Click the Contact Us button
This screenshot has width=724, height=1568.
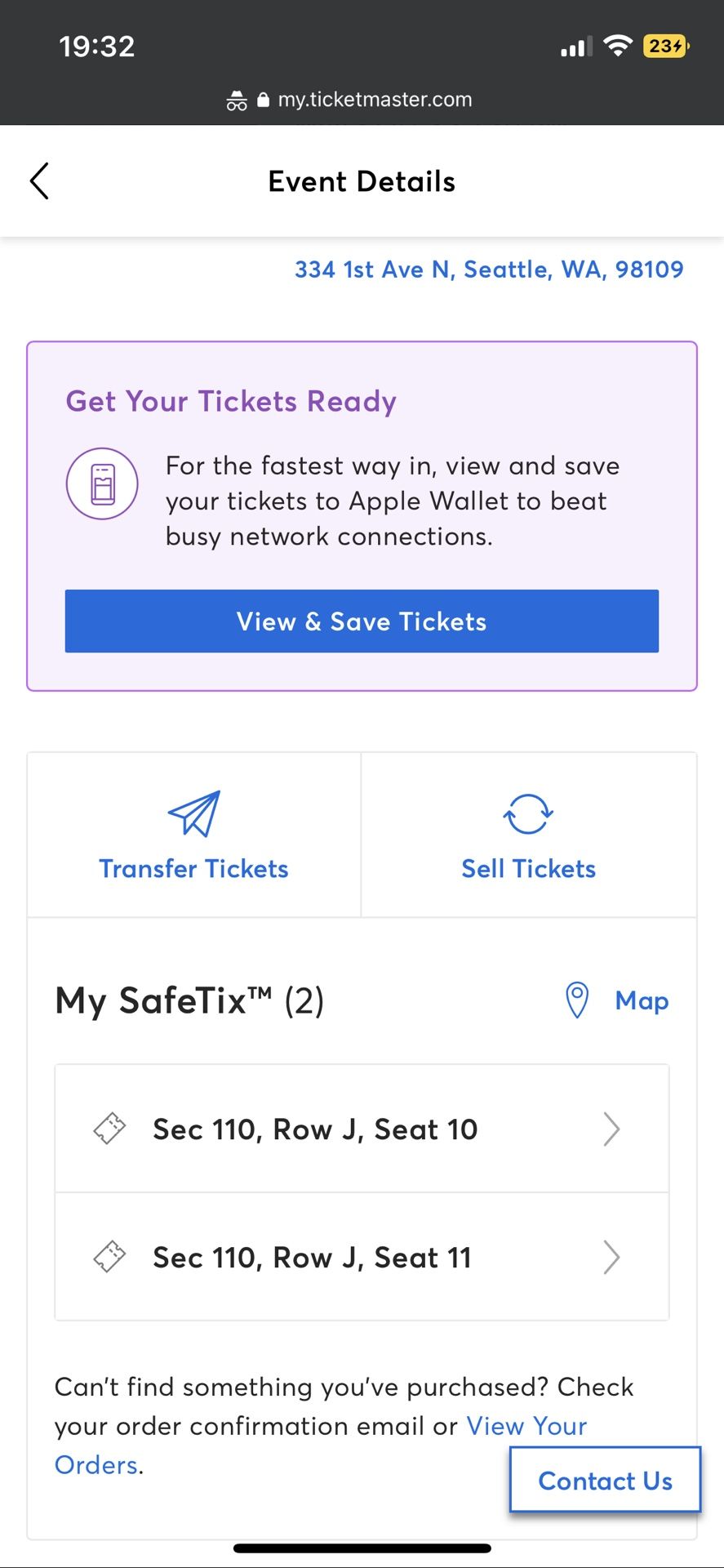(605, 1480)
